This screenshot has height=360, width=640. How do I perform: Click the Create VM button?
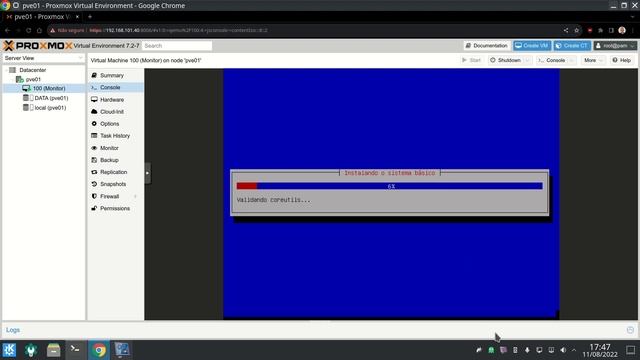532,46
